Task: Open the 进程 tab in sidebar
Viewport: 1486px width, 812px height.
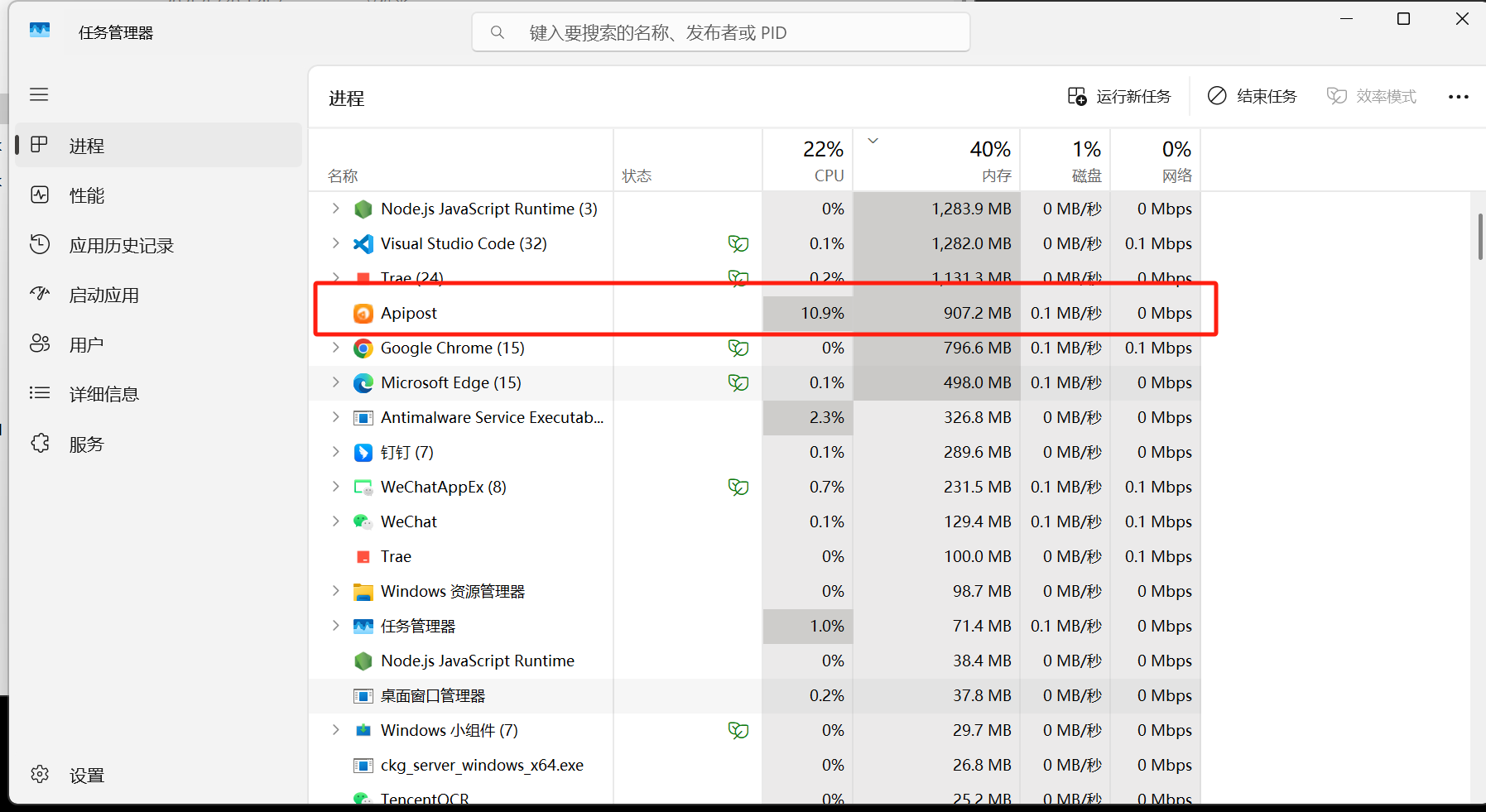Action: pyautogui.click(x=158, y=146)
